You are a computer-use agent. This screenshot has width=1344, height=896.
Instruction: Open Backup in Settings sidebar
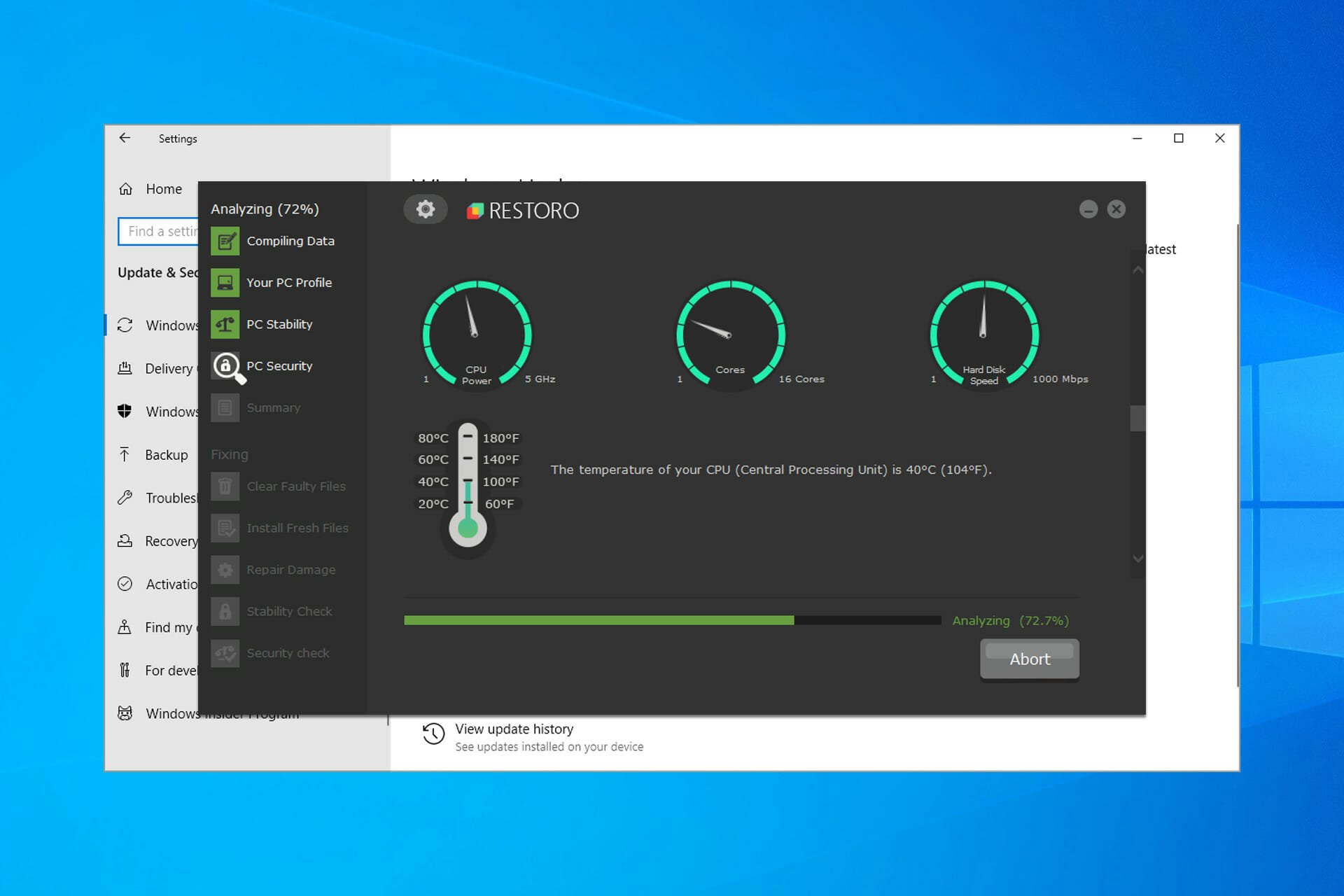(153, 455)
